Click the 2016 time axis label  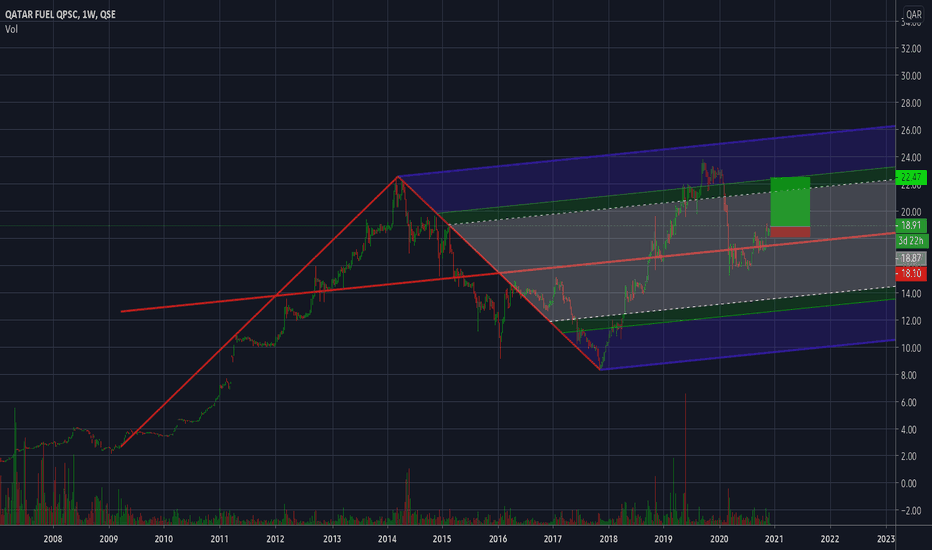(498, 539)
